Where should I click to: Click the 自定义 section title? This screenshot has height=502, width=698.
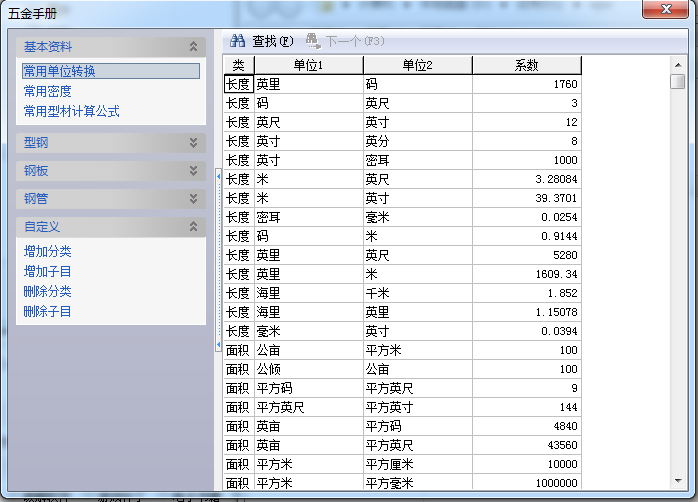click(x=41, y=227)
